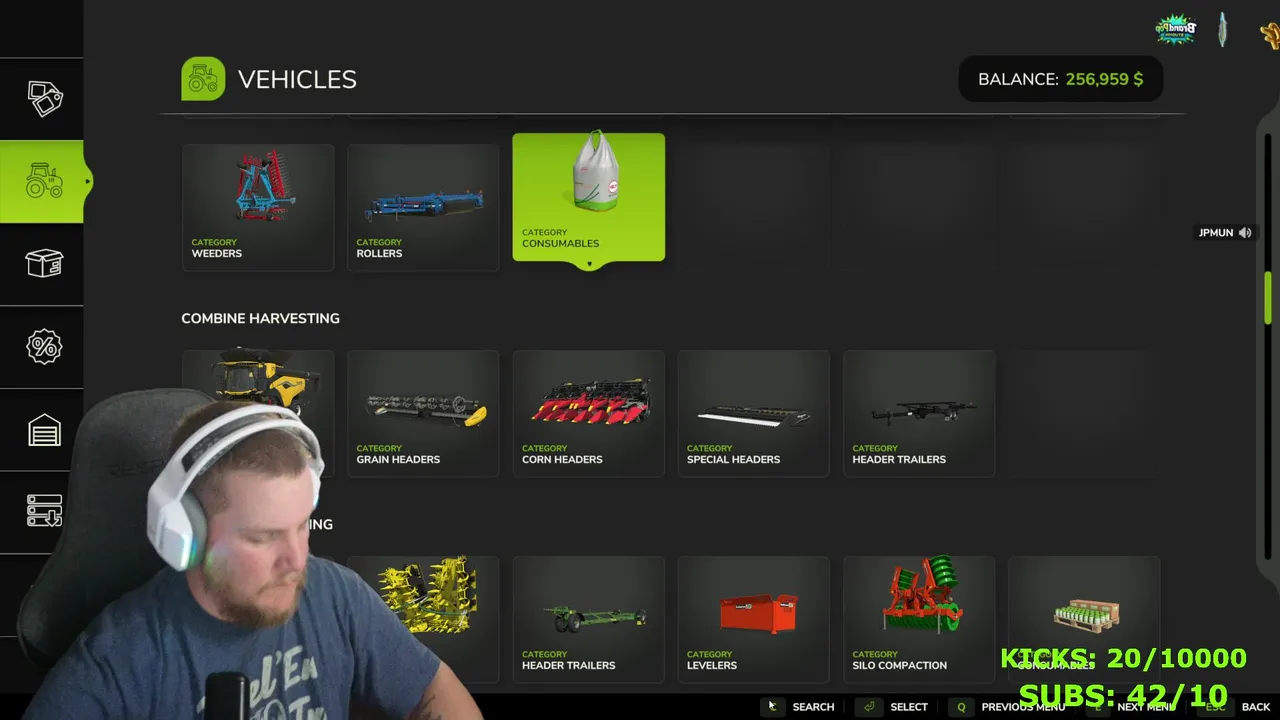Open the Silo Compaction category
1280x720 pixels.
pos(919,619)
